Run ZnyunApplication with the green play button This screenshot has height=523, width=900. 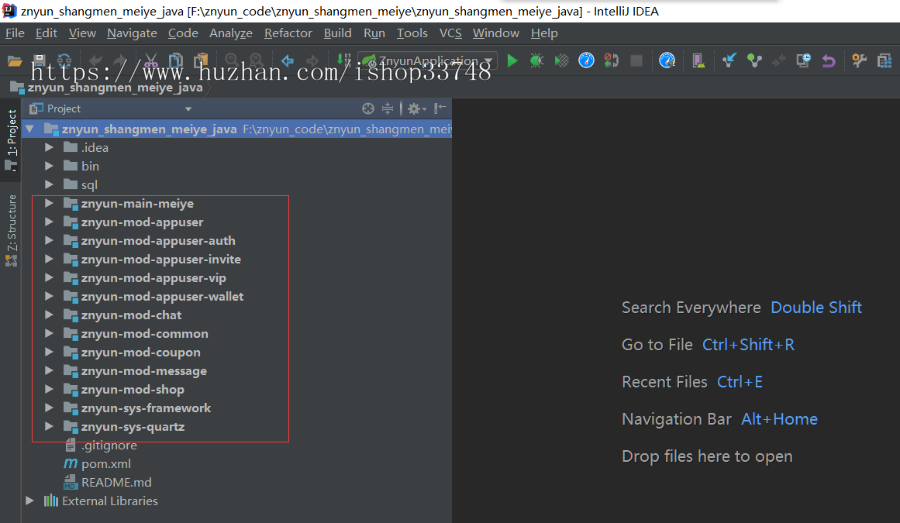[x=512, y=60]
